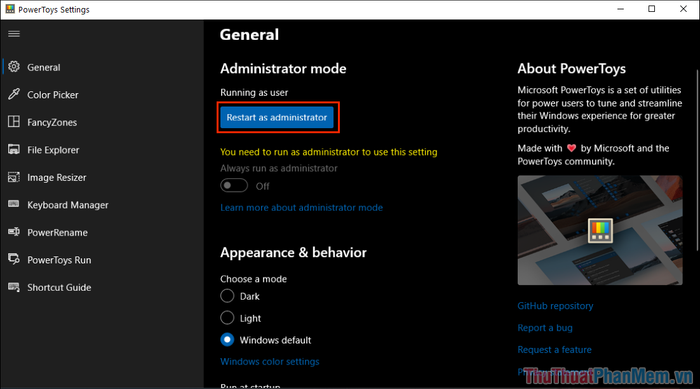Click the PowerToys preview image
Image resolution: width=700 pixels, height=389 pixels.
coord(600,230)
